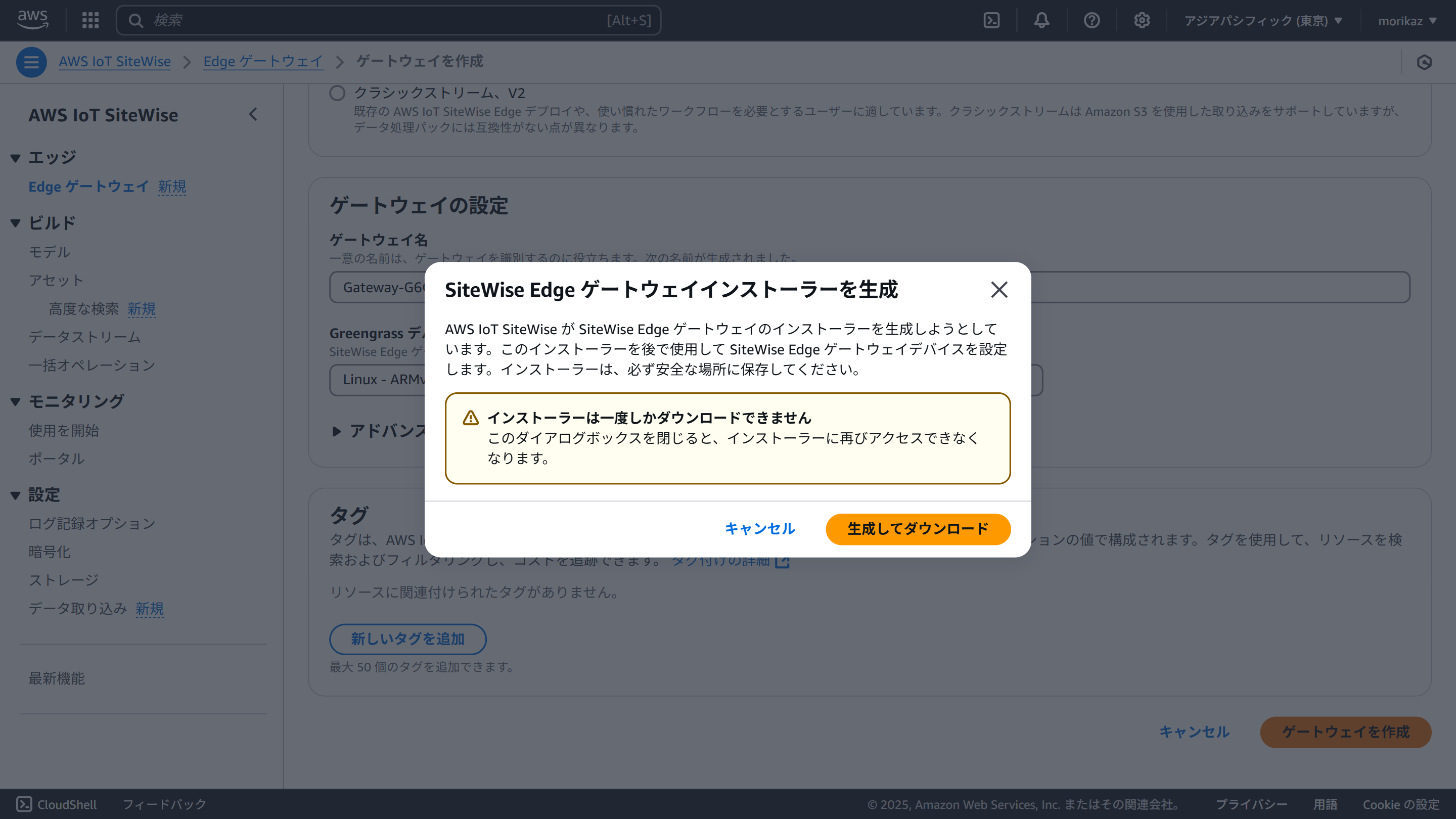Open ストレージ in sidebar
This screenshot has height=819, width=1456.
click(64, 580)
